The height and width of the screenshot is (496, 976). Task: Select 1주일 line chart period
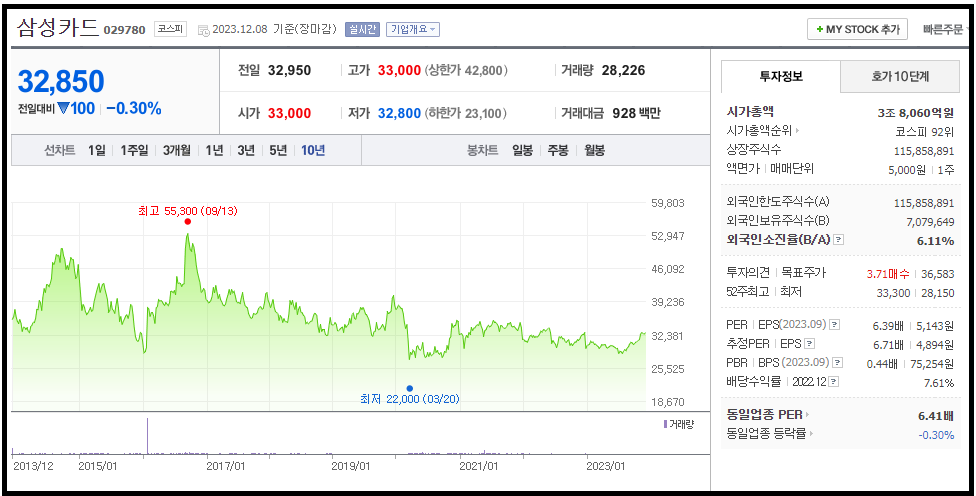[x=134, y=150]
